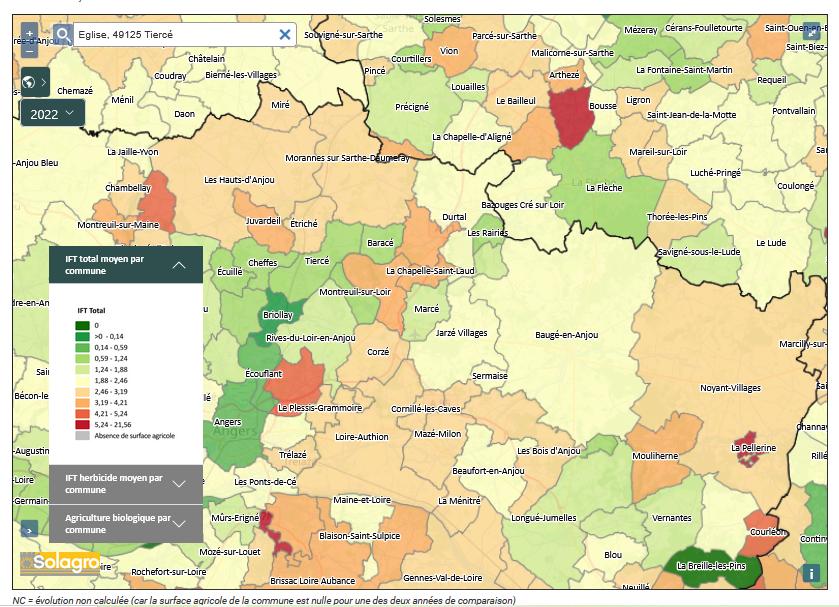
Task: Select the La Flèche commune on the map
Action: point(603,187)
